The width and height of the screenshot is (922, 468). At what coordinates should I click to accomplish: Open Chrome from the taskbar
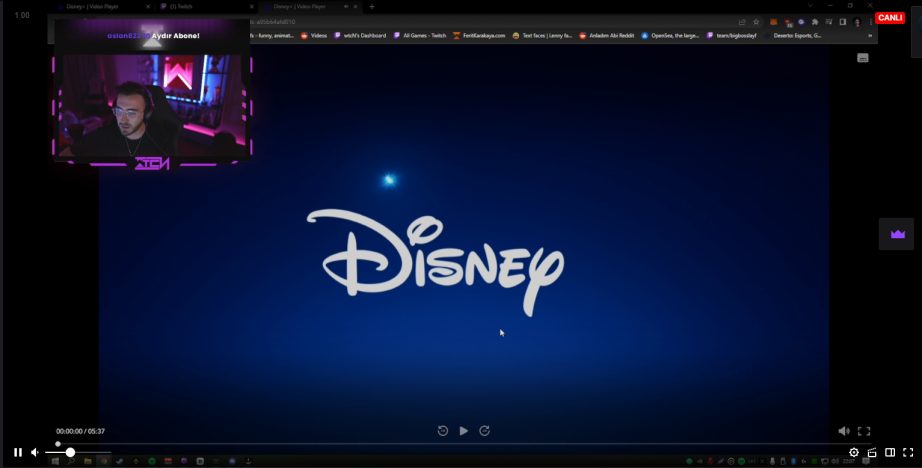[x=104, y=462]
